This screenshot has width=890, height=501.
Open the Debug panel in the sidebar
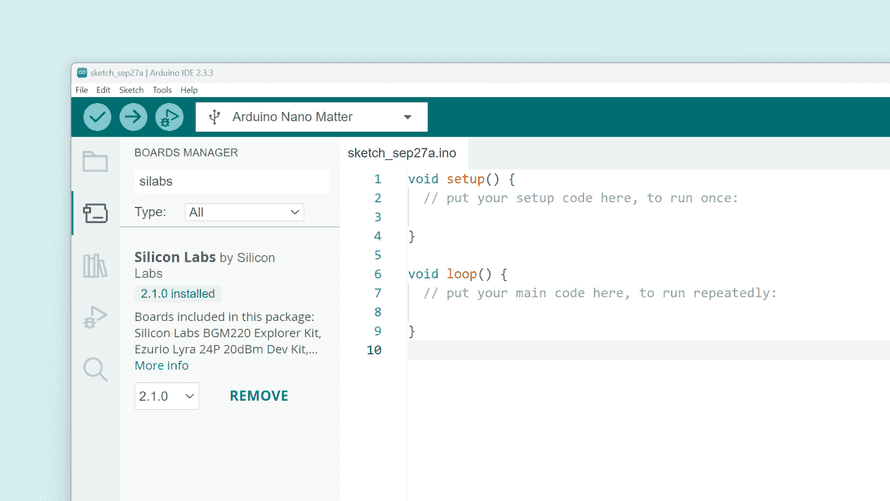point(95,317)
